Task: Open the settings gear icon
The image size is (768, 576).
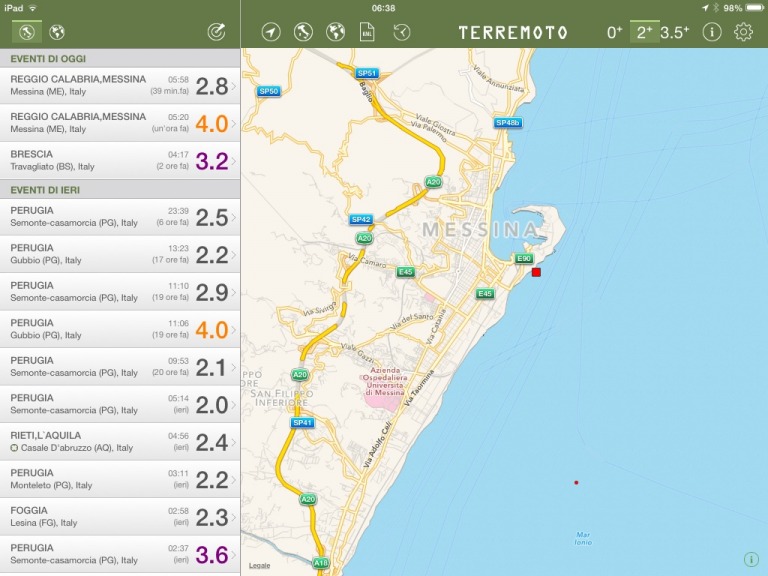Action: (743, 32)
